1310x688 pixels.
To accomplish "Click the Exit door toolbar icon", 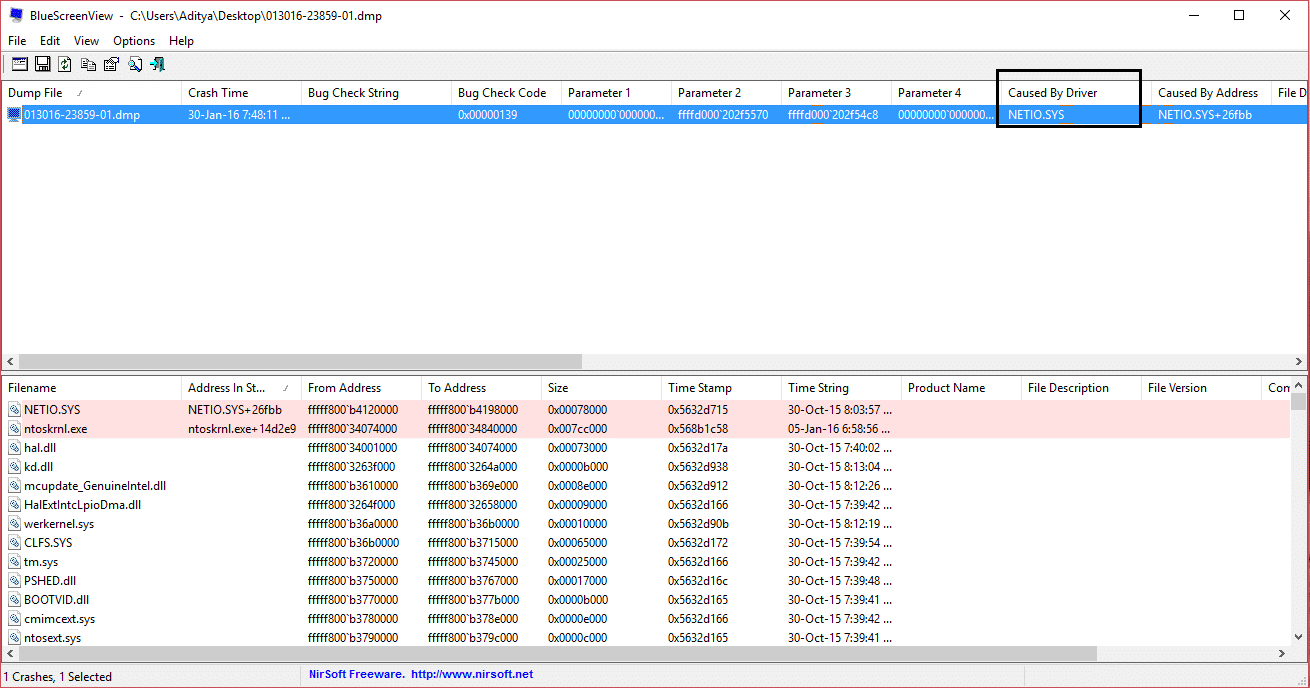I will click(157, 65).
